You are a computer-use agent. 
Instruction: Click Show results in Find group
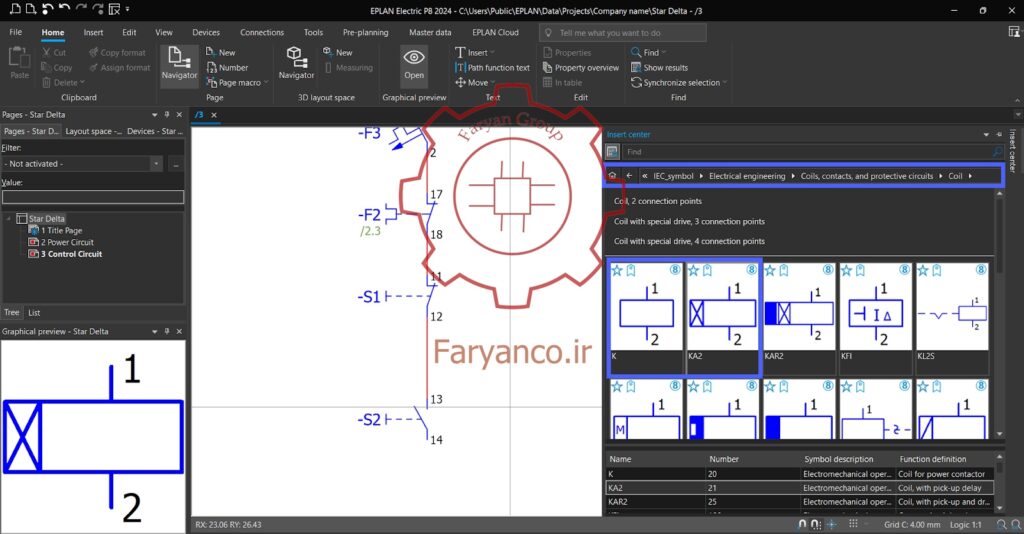pyautogui.click(x=659, y=67)
